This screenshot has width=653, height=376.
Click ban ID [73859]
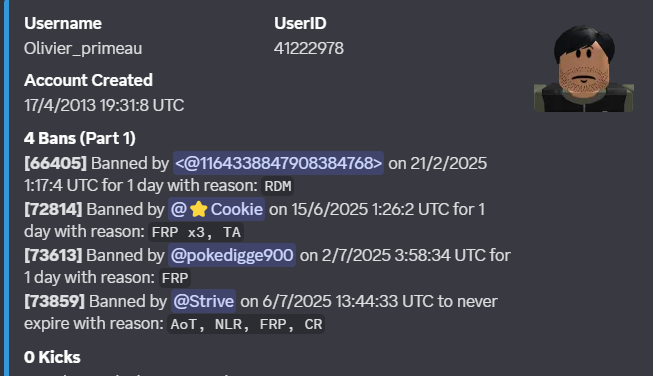[x=54, y=301]
